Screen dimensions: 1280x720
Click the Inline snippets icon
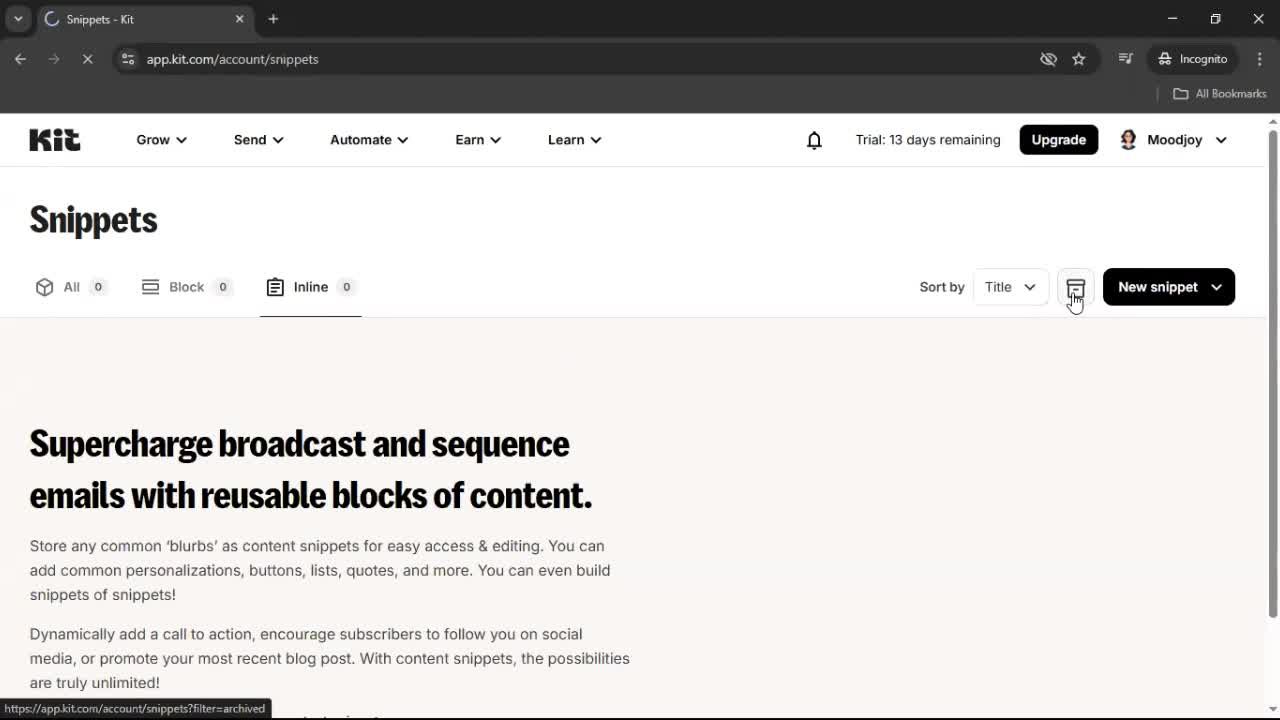coord(275,287)
